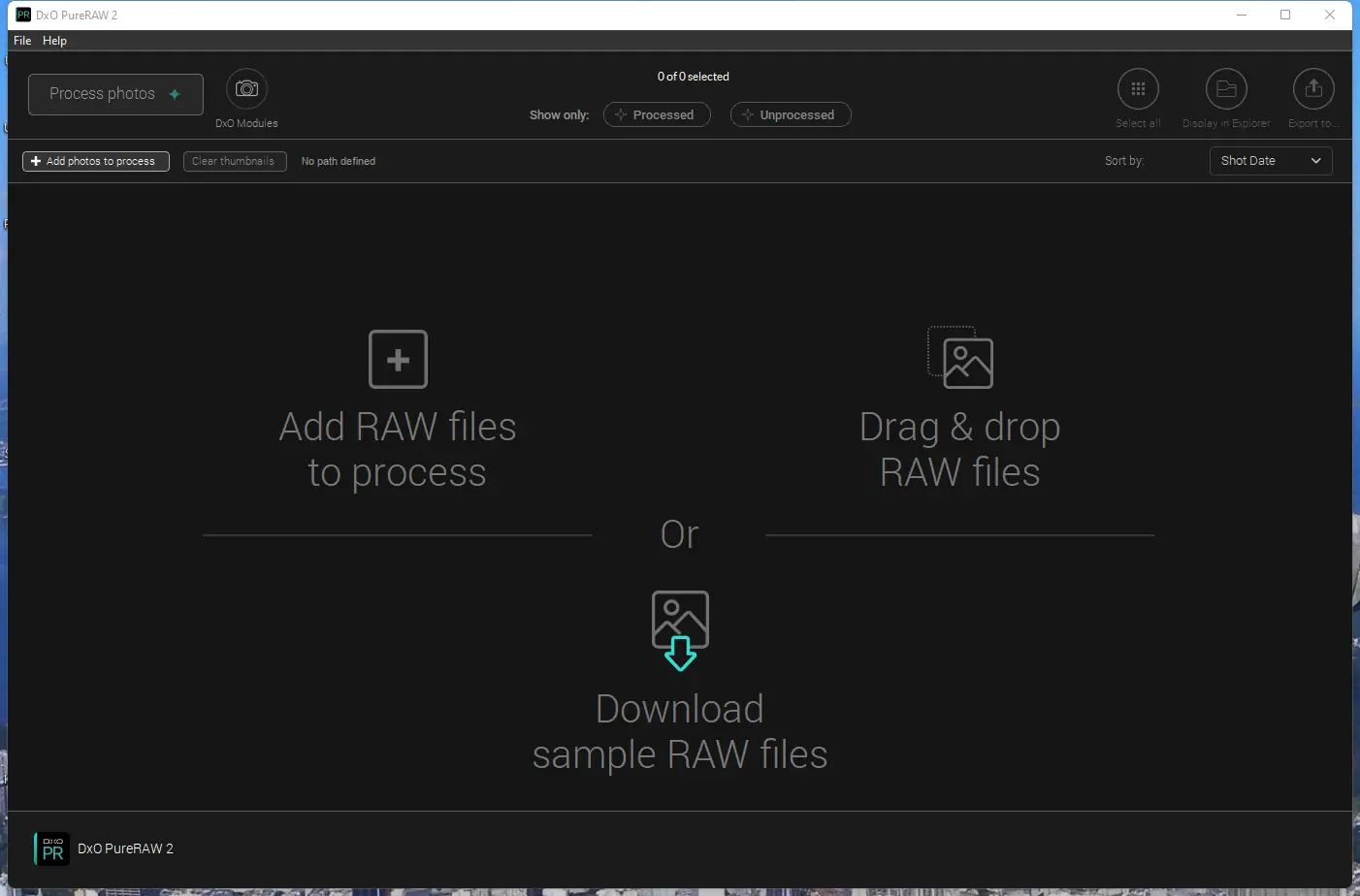Open the DxO Modules manager
Viewport: 1360px width, 896px height.
click(245, 87)
